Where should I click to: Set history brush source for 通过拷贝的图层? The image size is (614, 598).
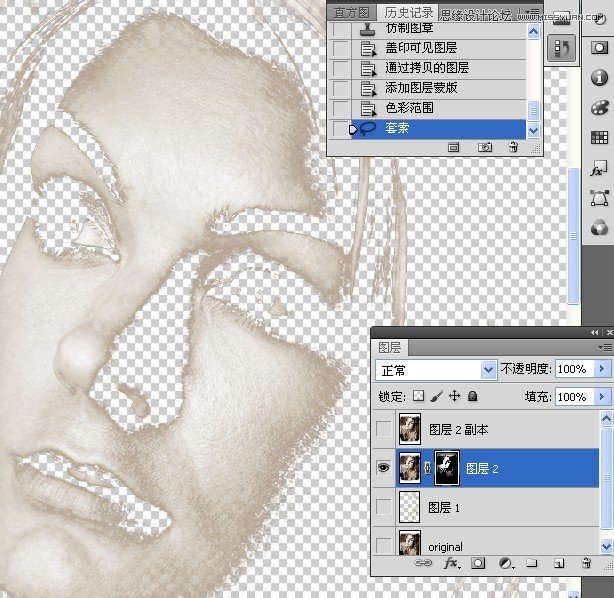pos(341,69)
